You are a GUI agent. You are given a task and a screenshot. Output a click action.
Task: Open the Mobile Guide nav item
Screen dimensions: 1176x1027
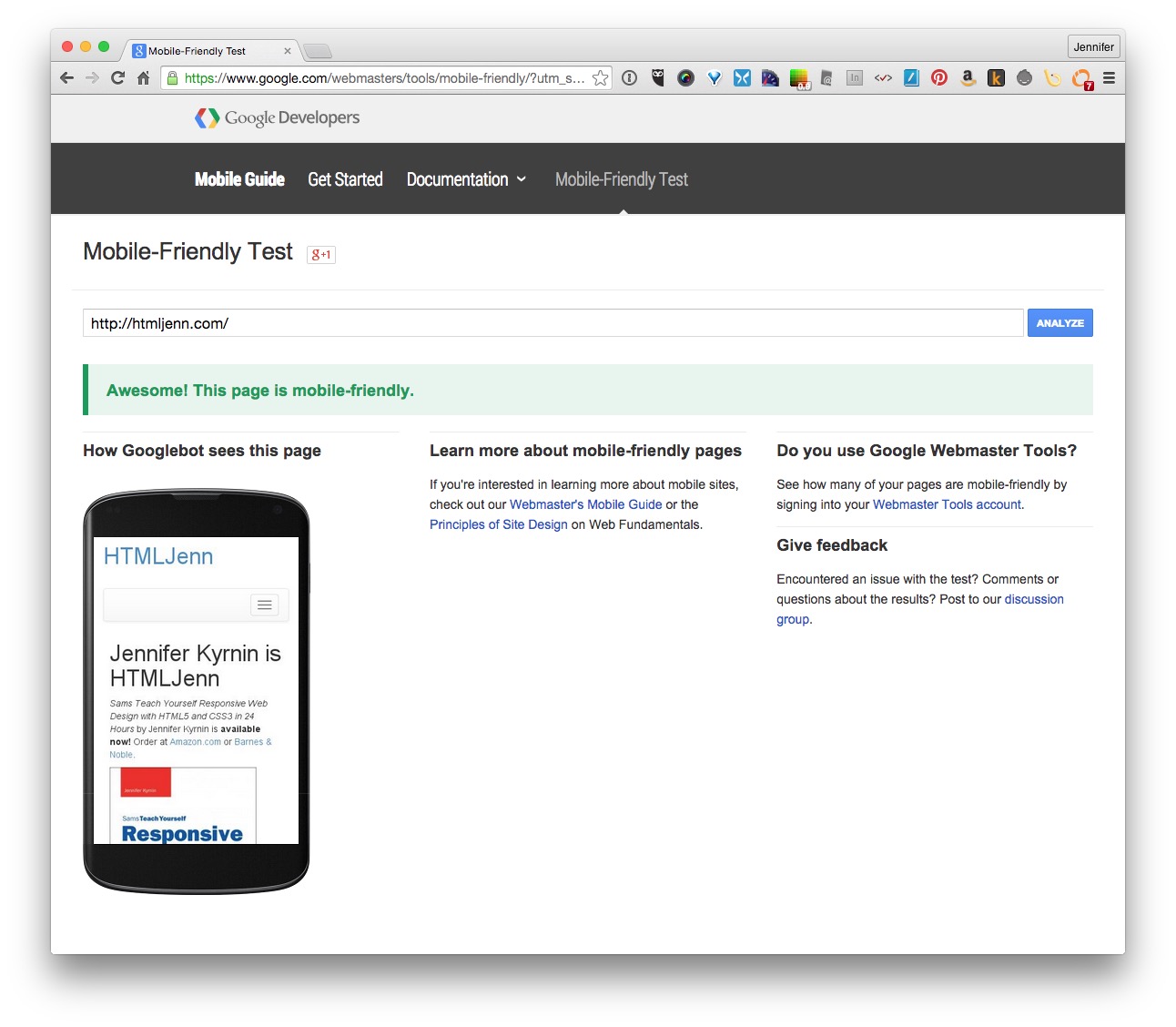[x=239, y=179]
